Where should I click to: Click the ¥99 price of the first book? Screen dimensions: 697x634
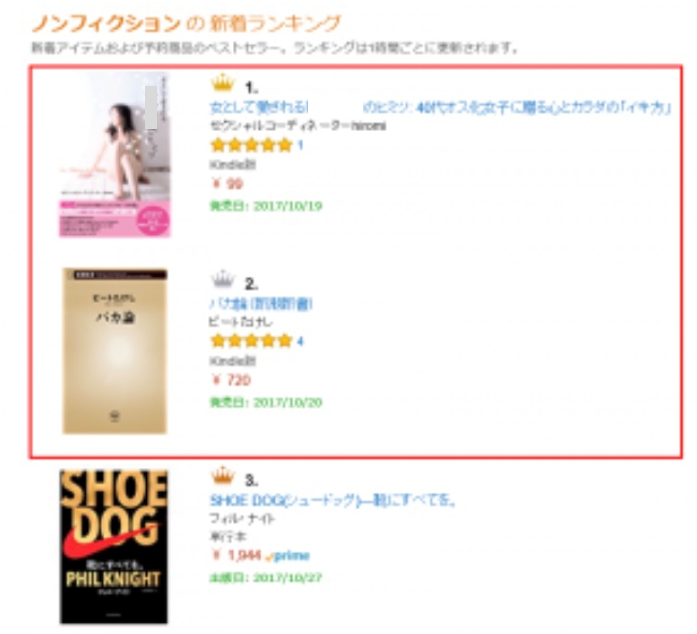pos(227,184)
